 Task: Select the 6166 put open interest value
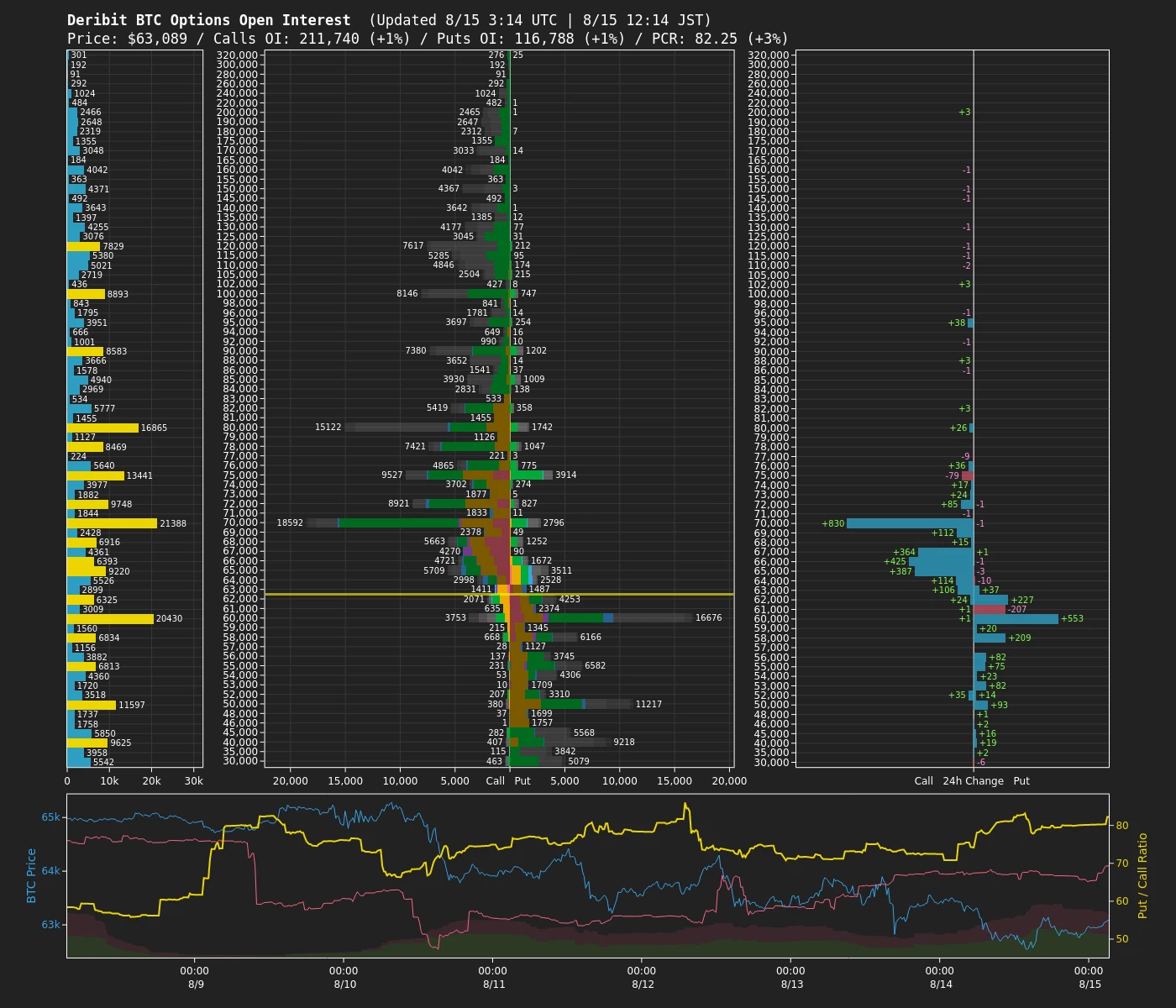[x=591, y=637]
